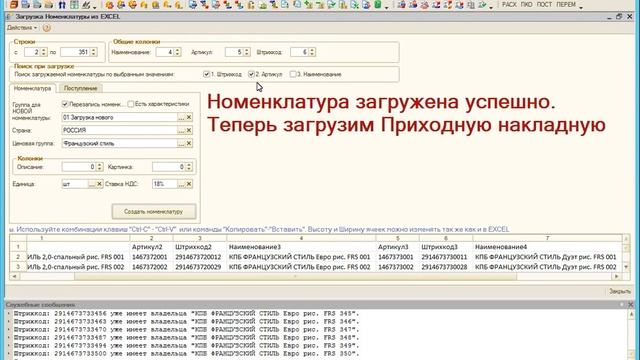
Task: Select spreadsheet column header 4
Action: coord(301,238)
